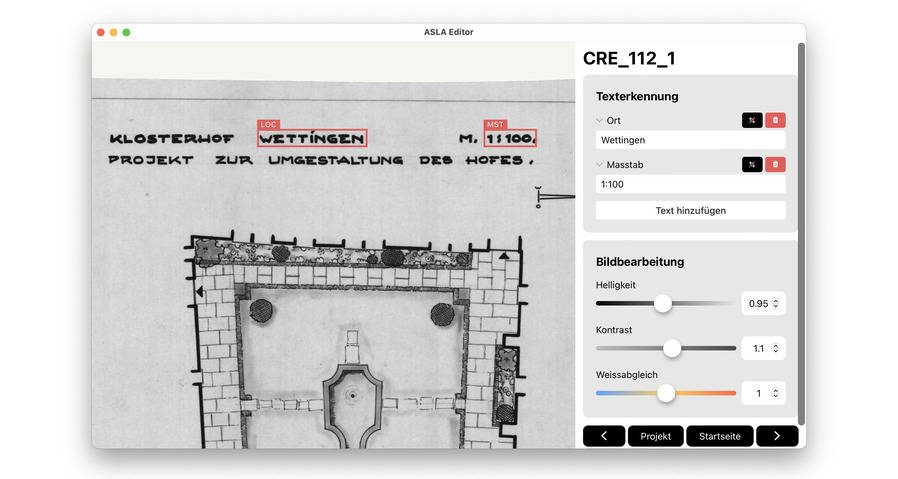The image size is (898, 479).
Task: Click the Weissabgleich value stepper arrows
Action: click(776, 394)
